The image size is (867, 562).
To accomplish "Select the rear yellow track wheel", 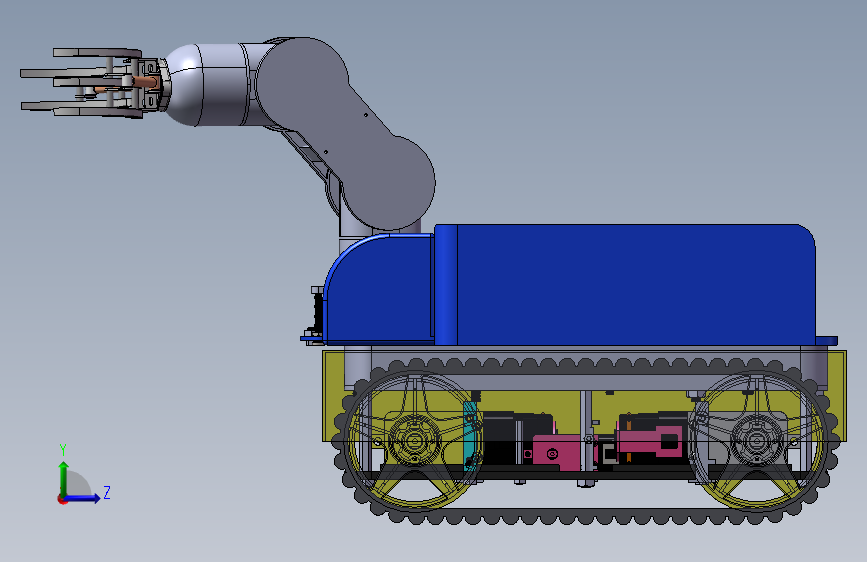I will 756,441.
